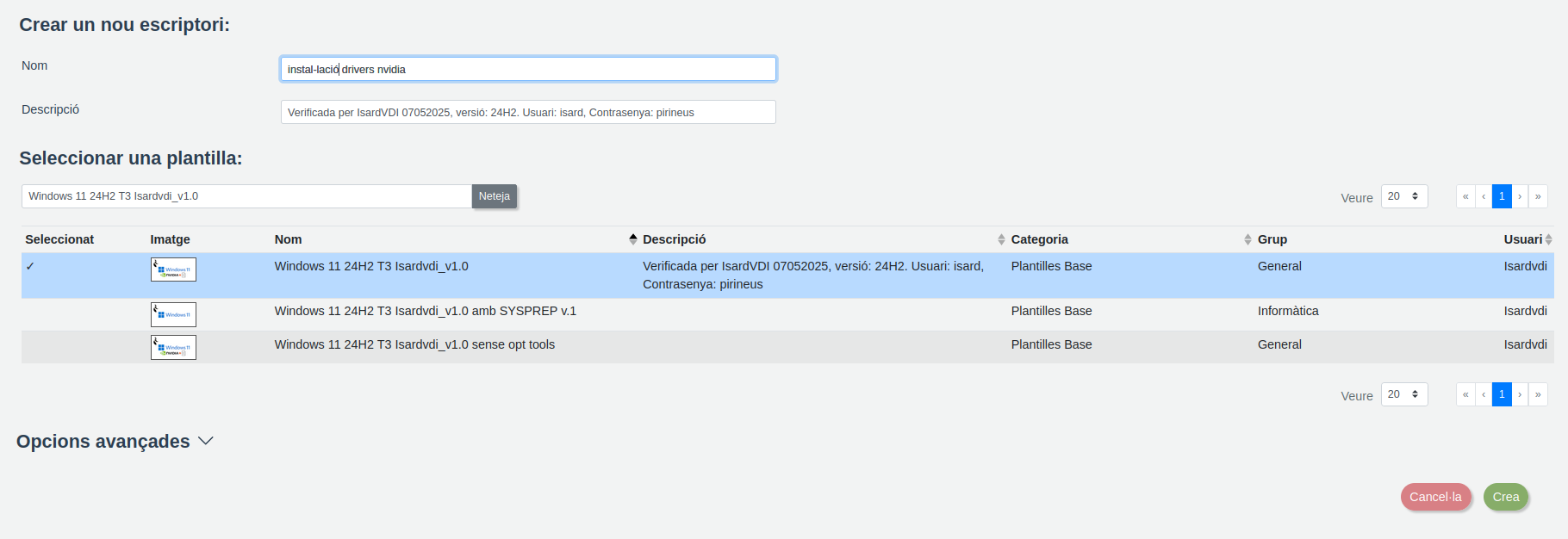This screenshot has height=539, width=1568.
Task: Go to last page in top pagination
Action: click(x=1538, y=196)
